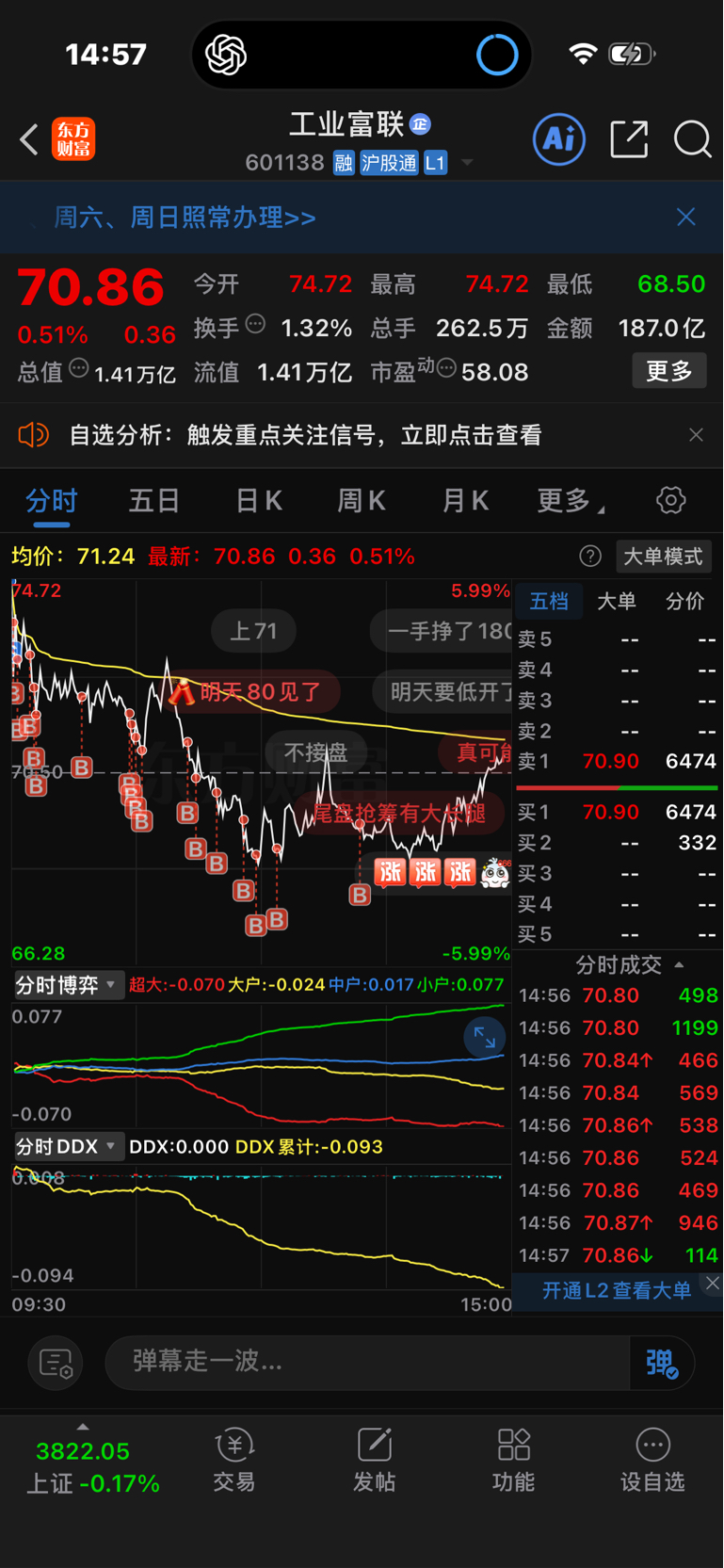Toggle the 弹 danmaku switch
Image resolution: width=724 pixels, height=1568 pixels.
pyautogui.click(x=662, y=1363)
